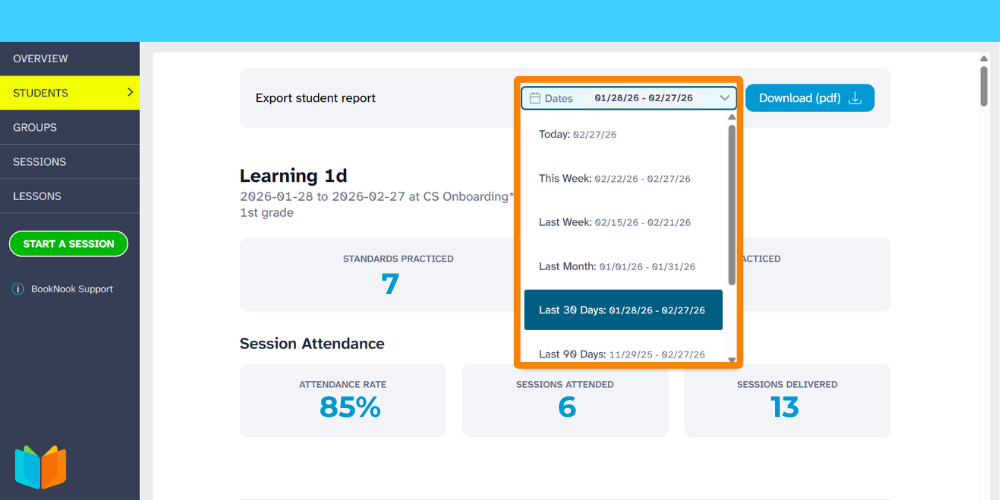
Task: Choose Last Week date range option
Action: pyautogui.click(x=623, y=223)
